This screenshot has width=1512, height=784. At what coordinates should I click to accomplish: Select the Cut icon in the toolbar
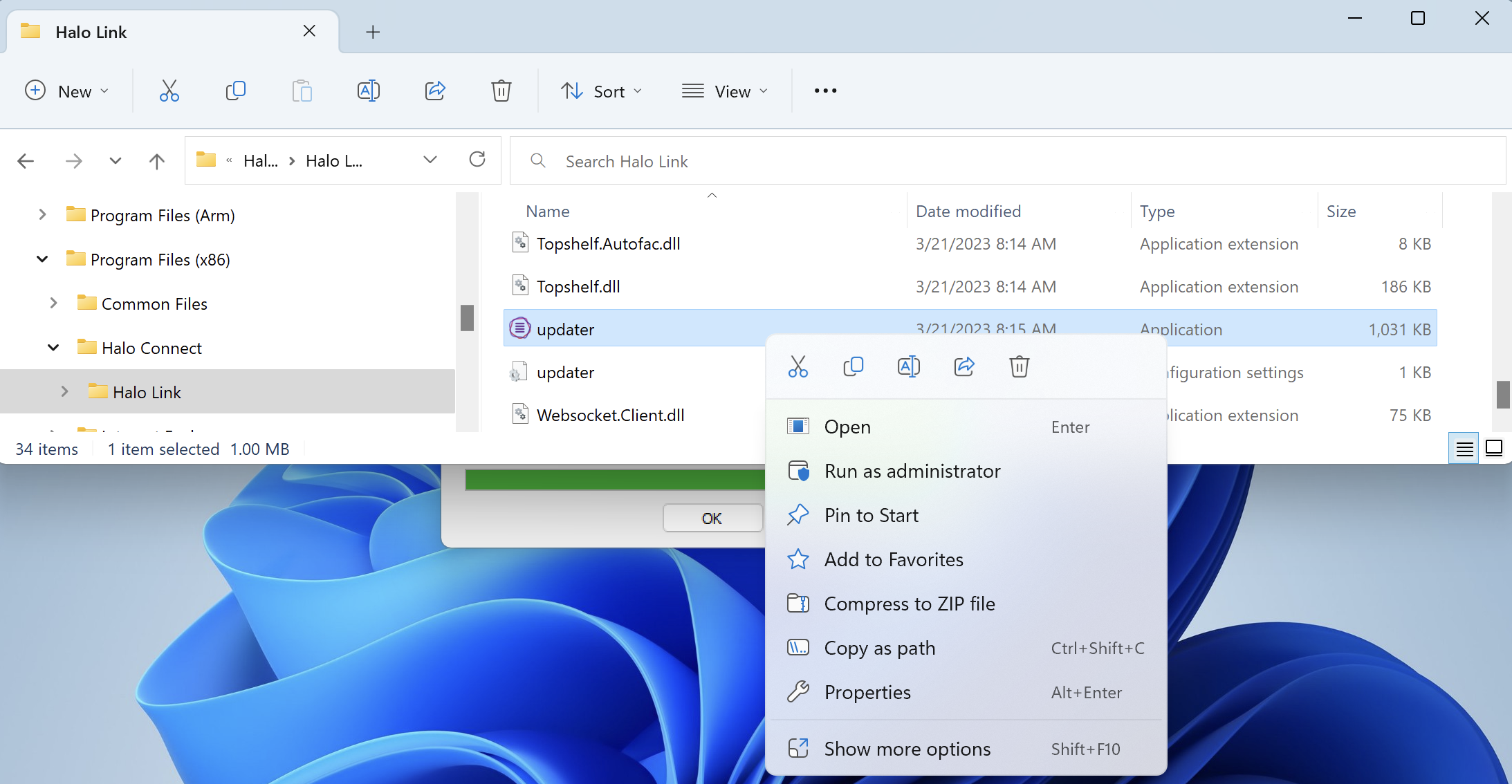pyautogui.click(x=169, y=91)
